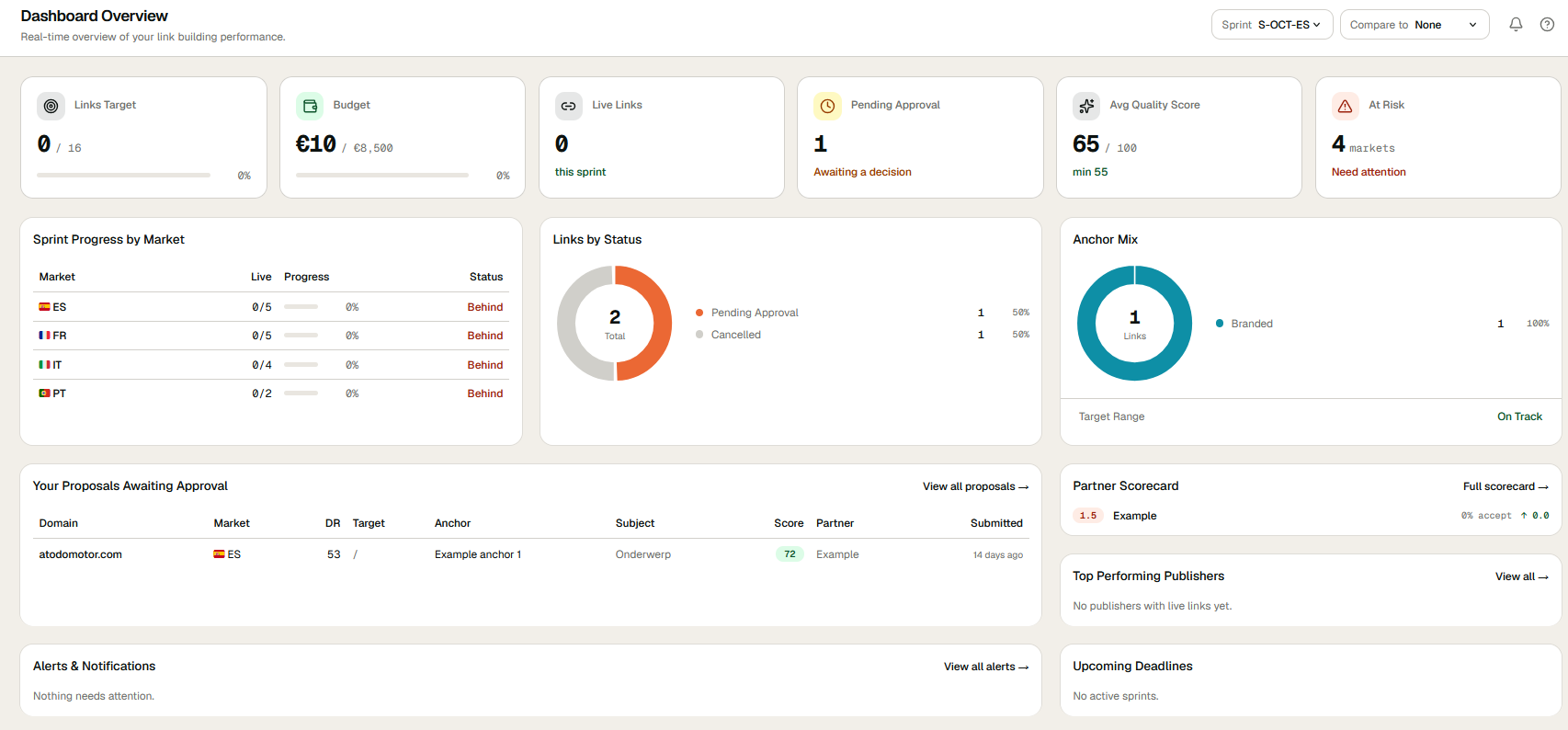Image resolution: width=1568 pixels, height=730 pixels.
Task: Open View all publishers link
Action: [1521, 576]
